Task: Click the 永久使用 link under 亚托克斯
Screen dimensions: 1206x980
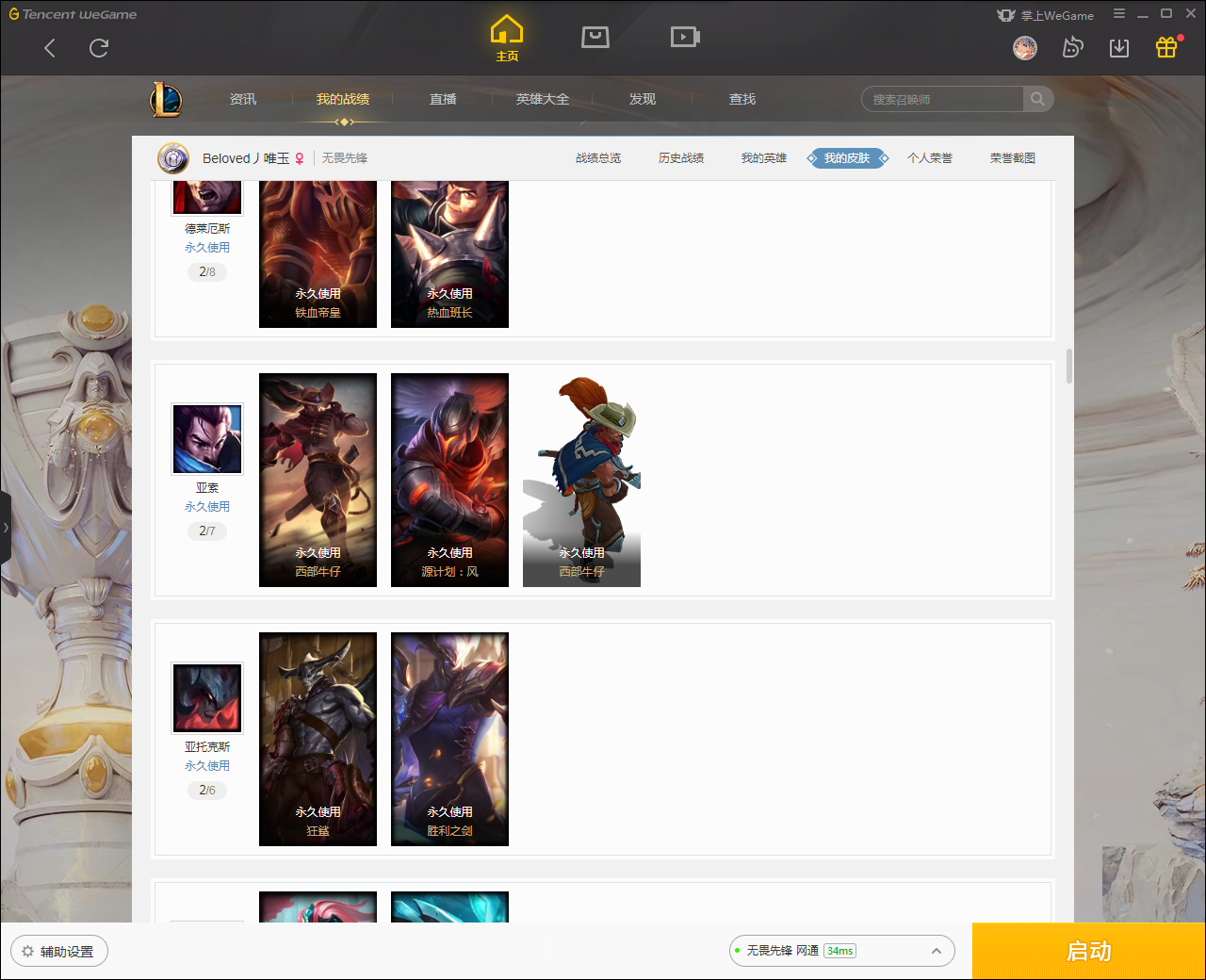Action: 207,766
